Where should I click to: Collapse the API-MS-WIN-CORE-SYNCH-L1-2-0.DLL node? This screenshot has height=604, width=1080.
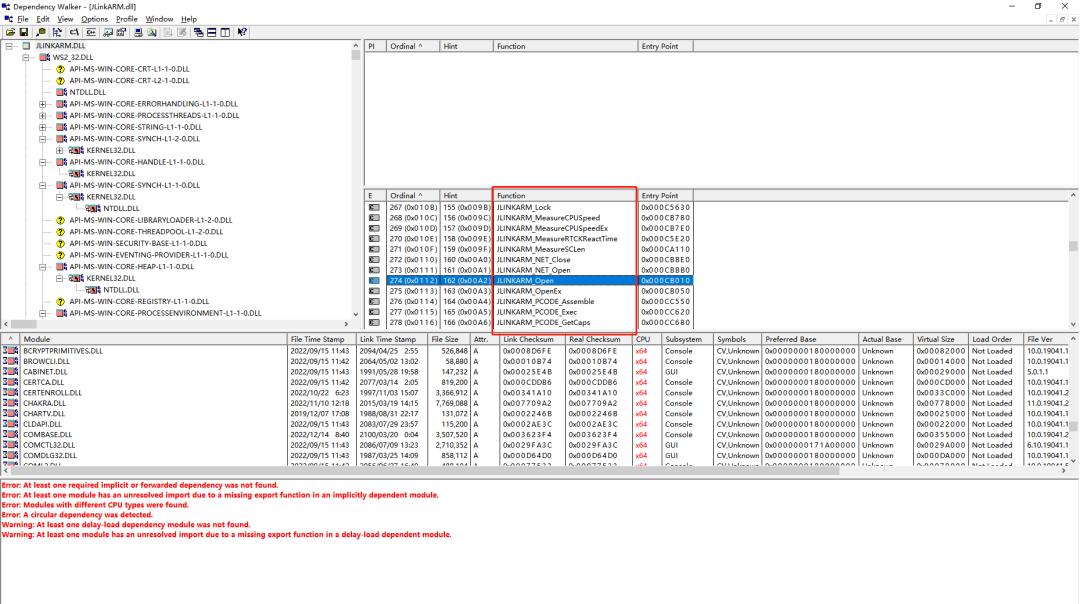[x=43, y=139]
